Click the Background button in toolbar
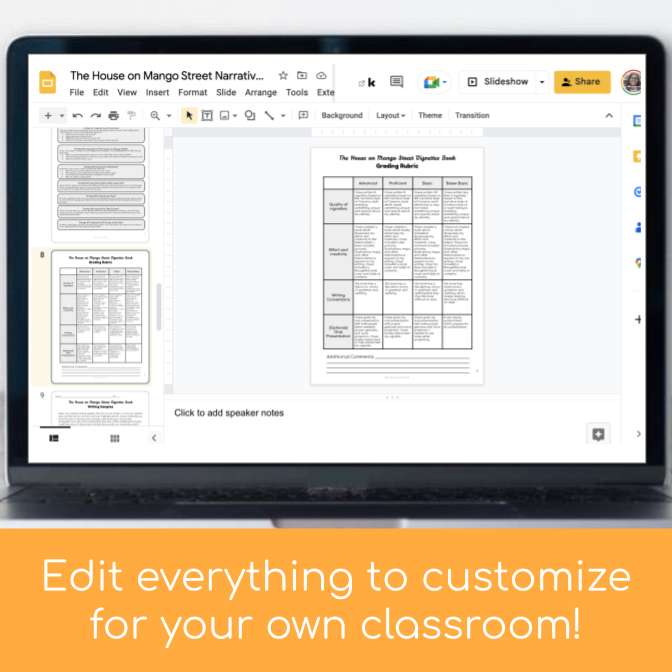Viewport: 672px width, 672px height. coord(342,116)
